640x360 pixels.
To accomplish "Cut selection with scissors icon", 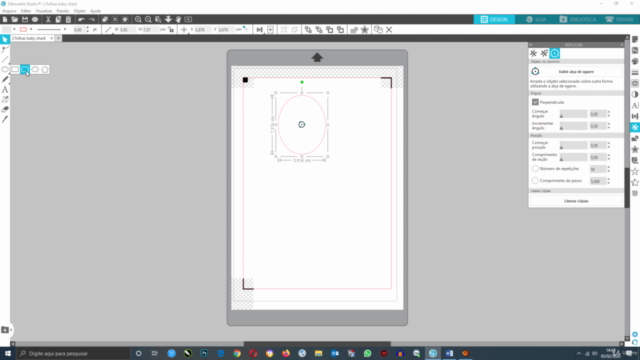I will pyautogui.click(x=48, y=19).
